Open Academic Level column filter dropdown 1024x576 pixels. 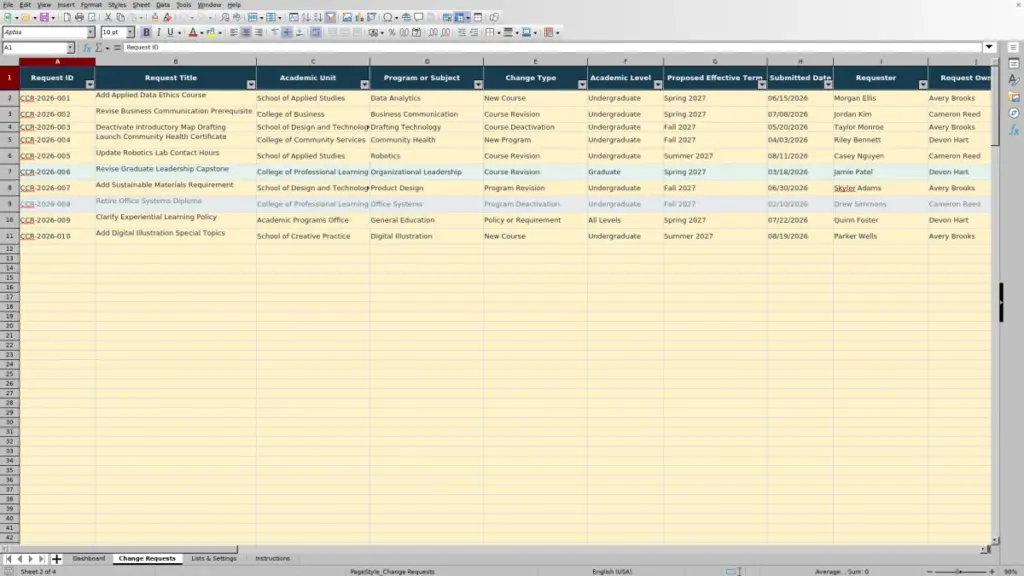[x=658, y=85]
